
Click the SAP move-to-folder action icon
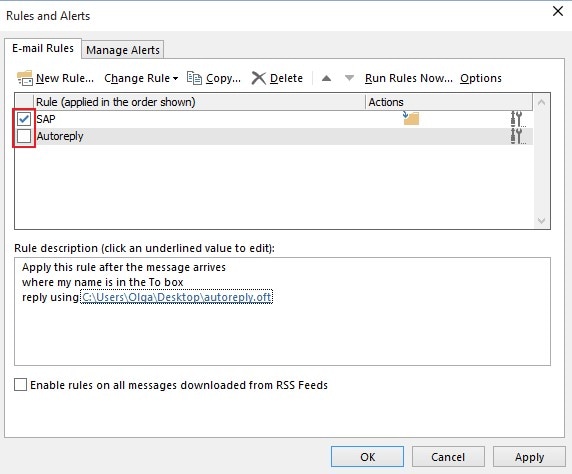tap(411, 118)
